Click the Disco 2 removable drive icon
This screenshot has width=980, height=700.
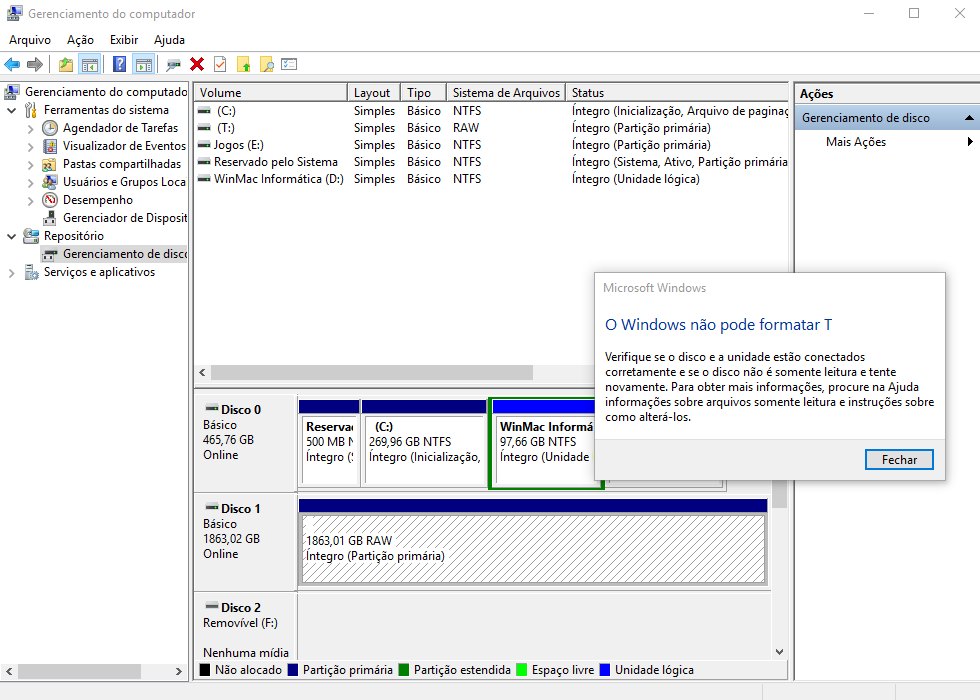coord(212,606)
